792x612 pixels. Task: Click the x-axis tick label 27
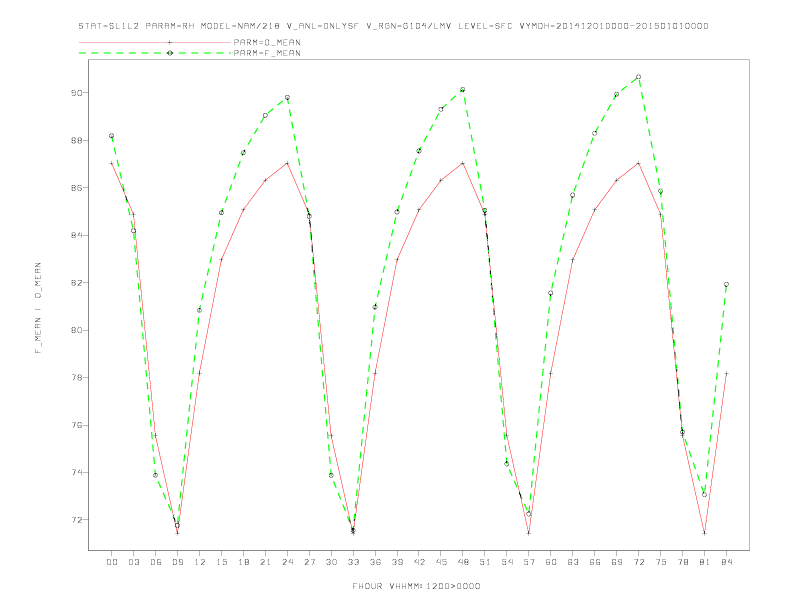point(309,562)
